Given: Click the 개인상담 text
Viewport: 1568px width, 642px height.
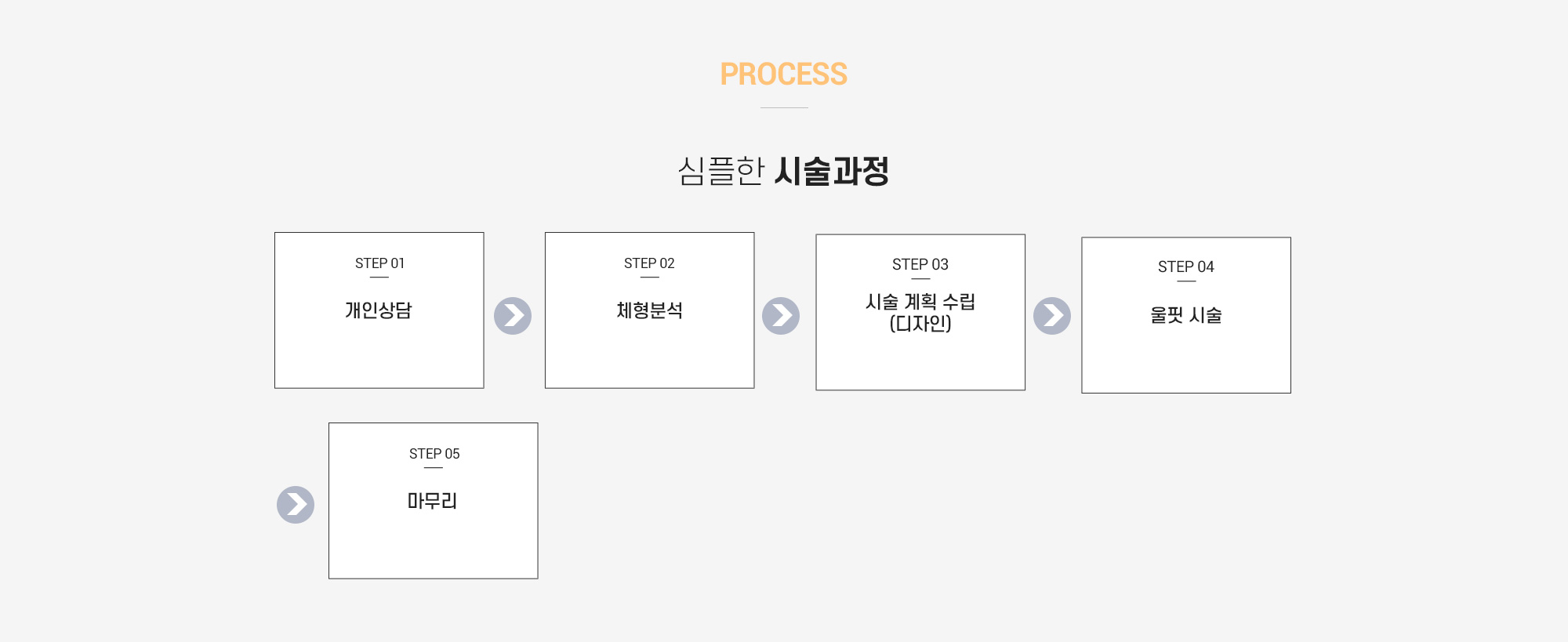Looking at the screenshot, I should click(379, 310).
